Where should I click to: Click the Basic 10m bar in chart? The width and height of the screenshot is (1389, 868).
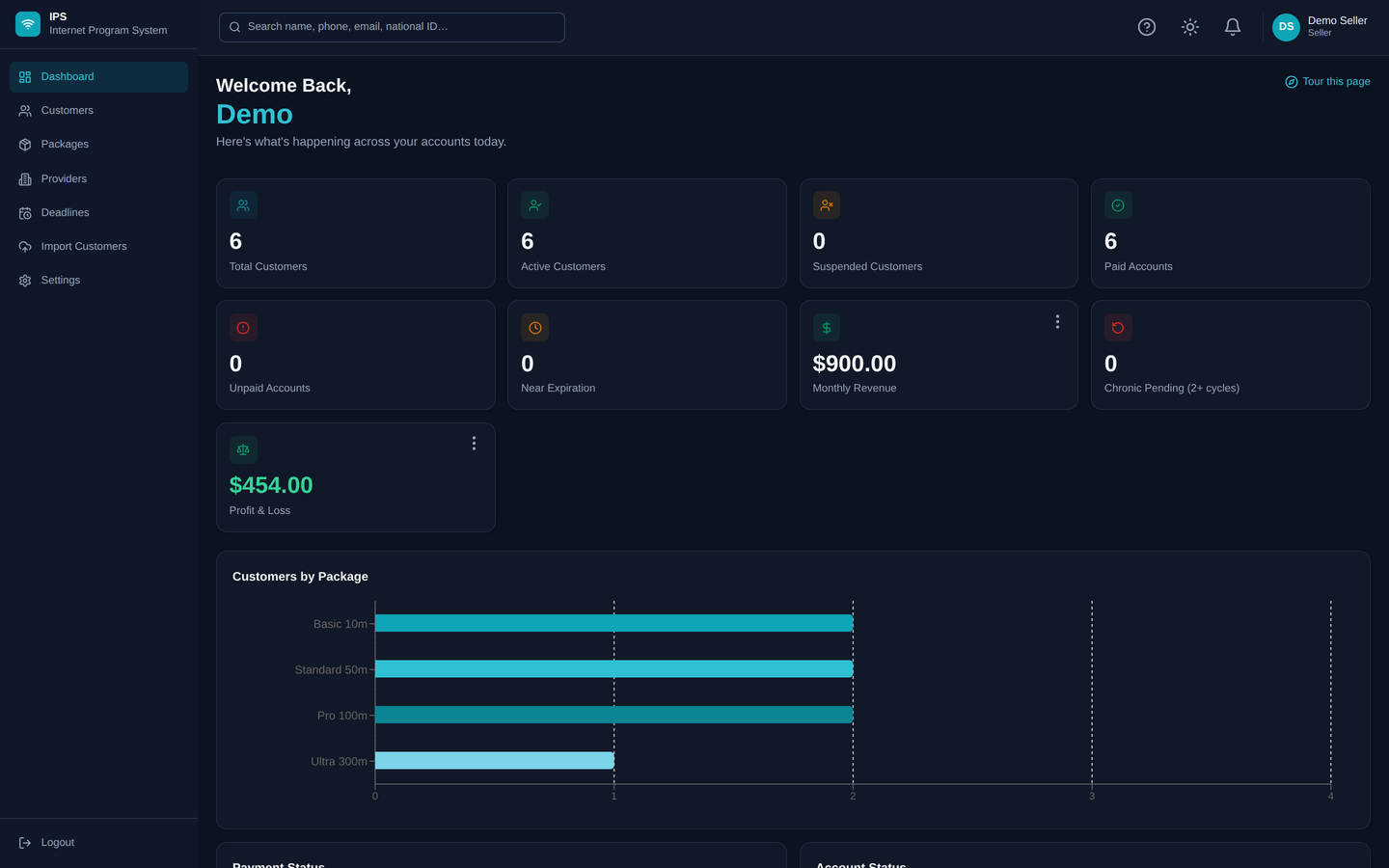click(613, 623)
